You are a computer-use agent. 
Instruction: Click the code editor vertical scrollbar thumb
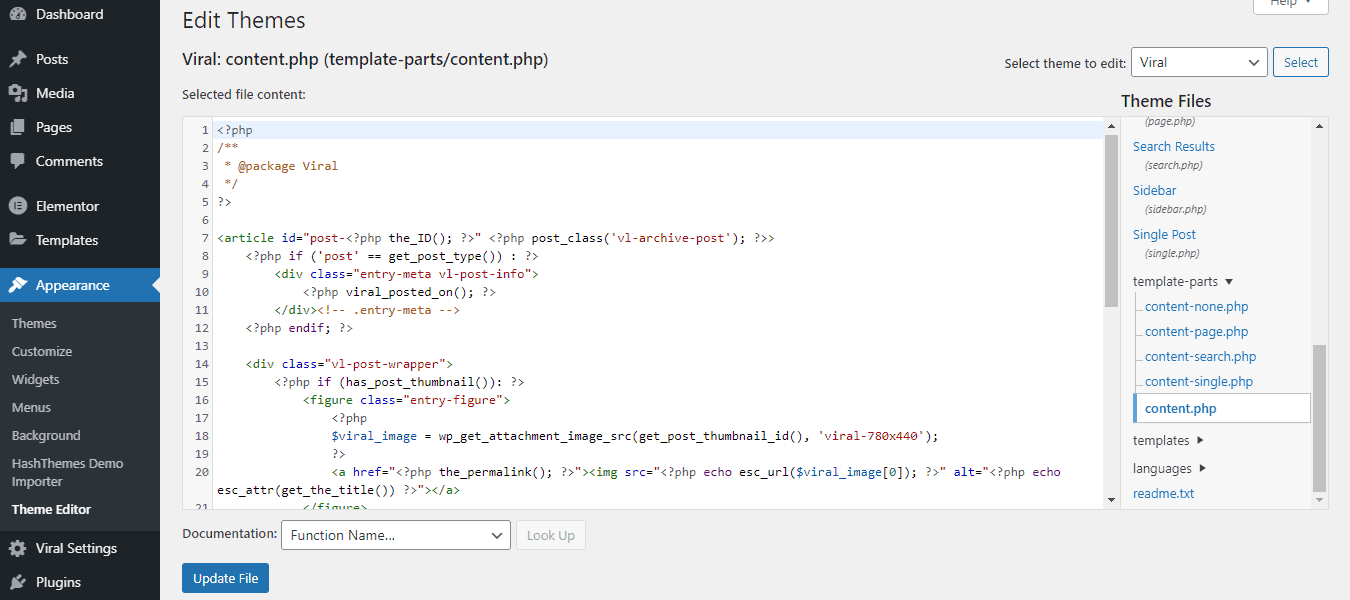(x=1111, y=220)
